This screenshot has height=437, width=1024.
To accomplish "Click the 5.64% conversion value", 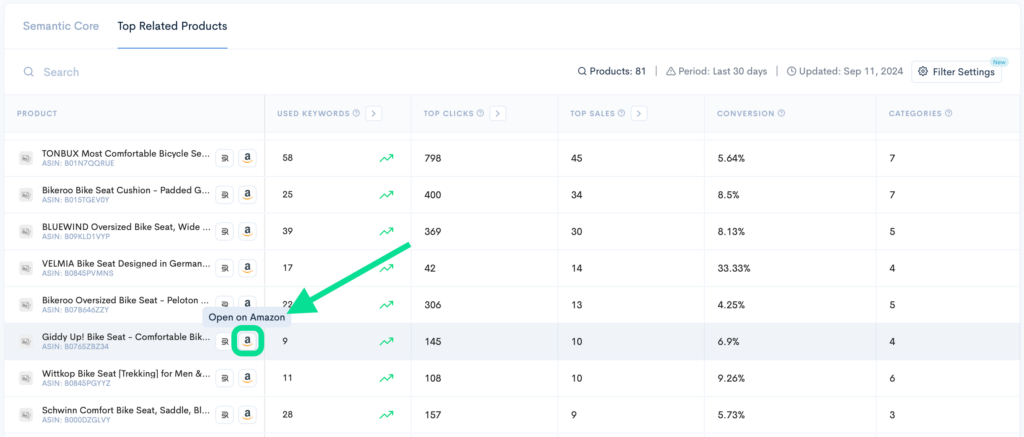I will tap(731, 158).
